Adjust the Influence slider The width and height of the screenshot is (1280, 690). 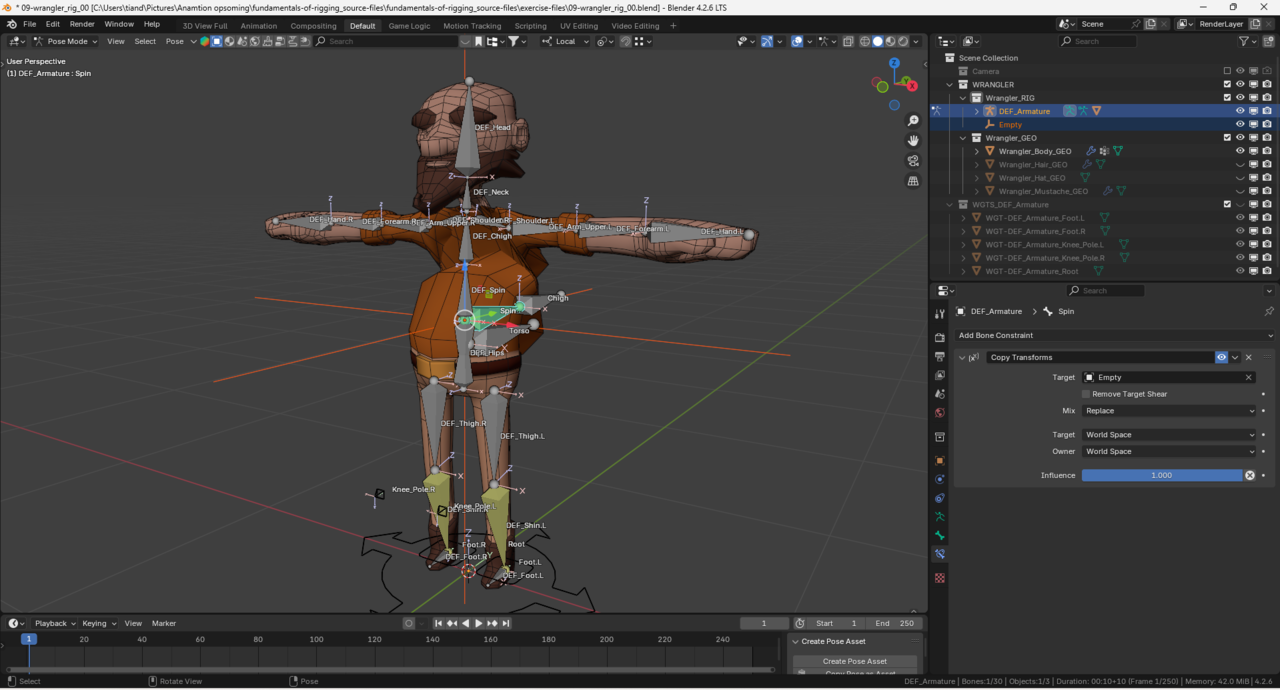pyautogui.click(x=1161, y=475)
